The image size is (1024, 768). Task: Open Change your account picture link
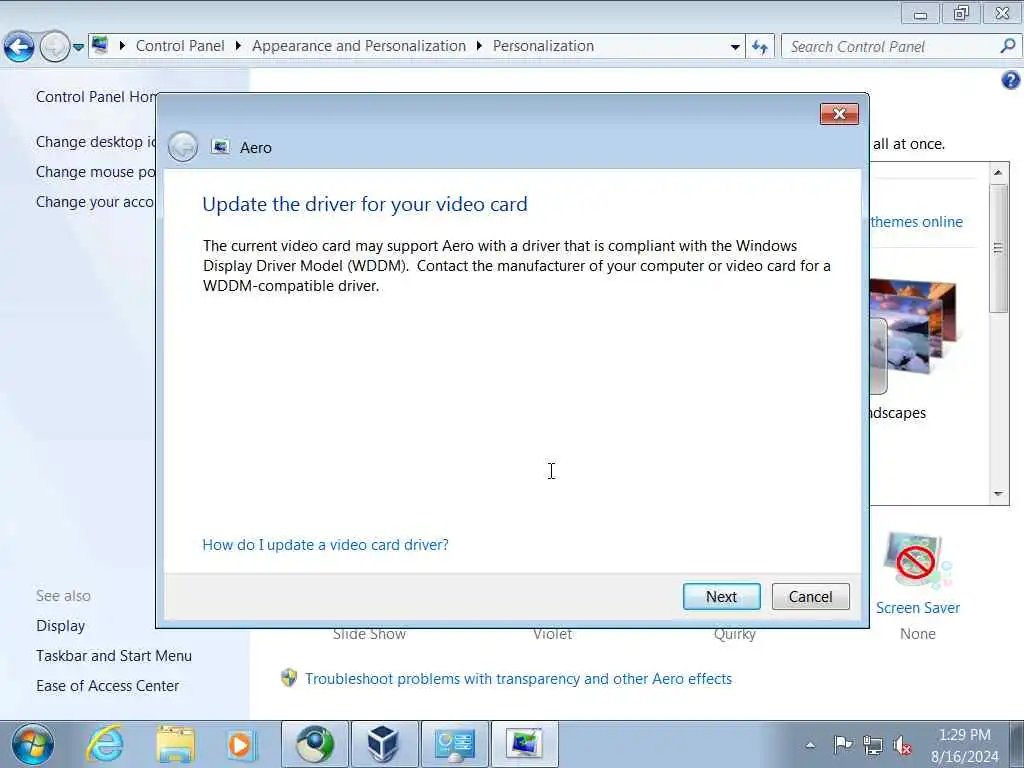click(x=96, y=202)
